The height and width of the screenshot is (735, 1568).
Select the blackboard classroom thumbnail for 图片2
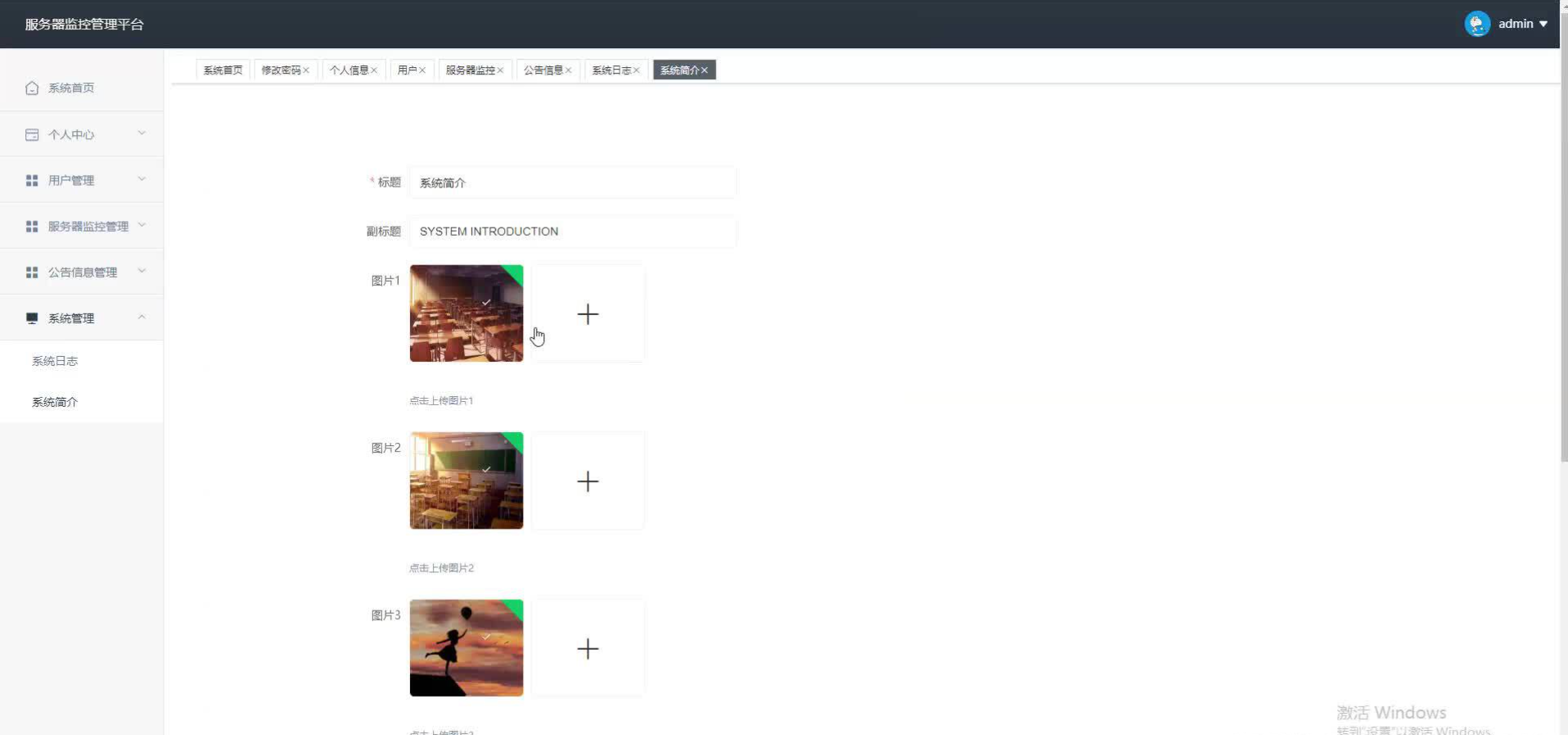click(466, 480)
